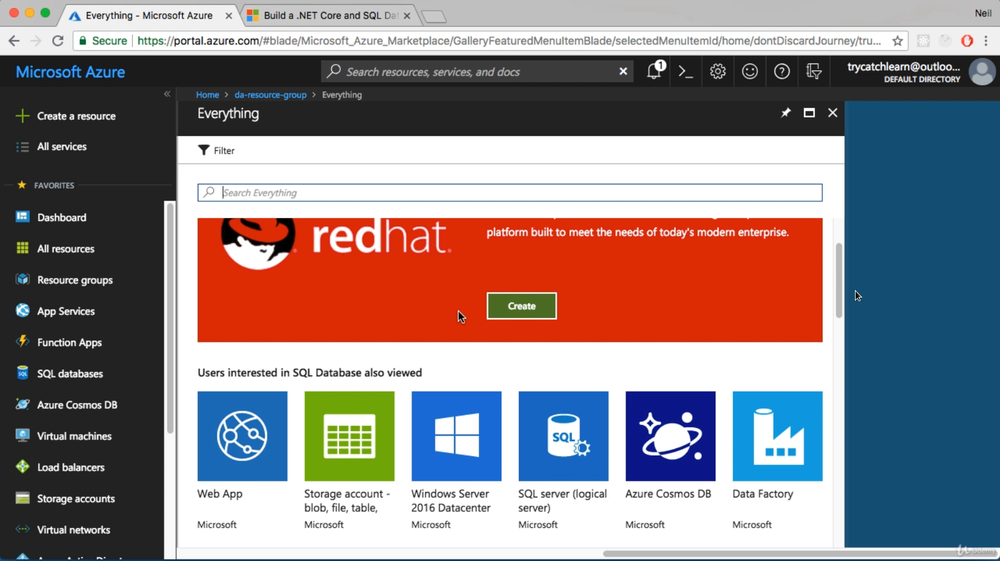Open Virtual machines
Viewport: 1000px width, 561px height.
coord(63,436)
